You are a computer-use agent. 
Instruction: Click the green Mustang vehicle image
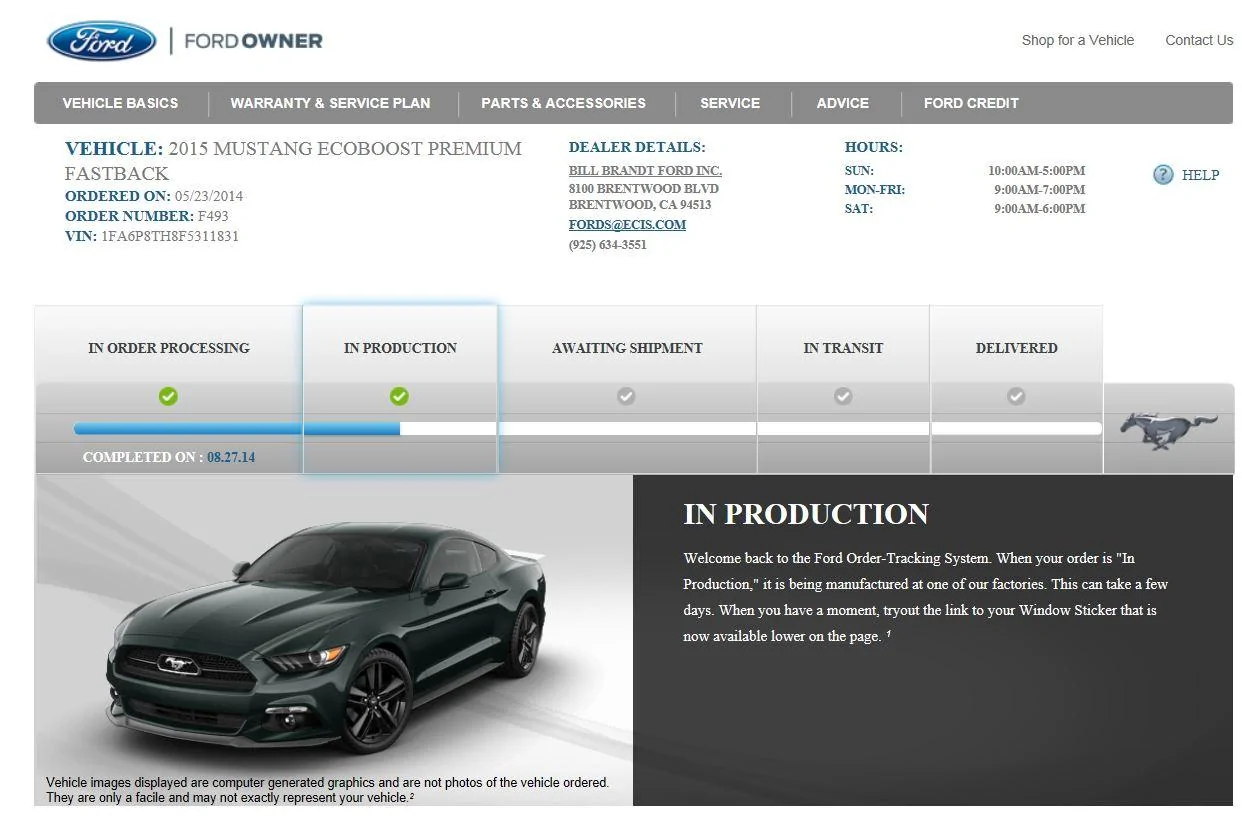tap(328, 640)
